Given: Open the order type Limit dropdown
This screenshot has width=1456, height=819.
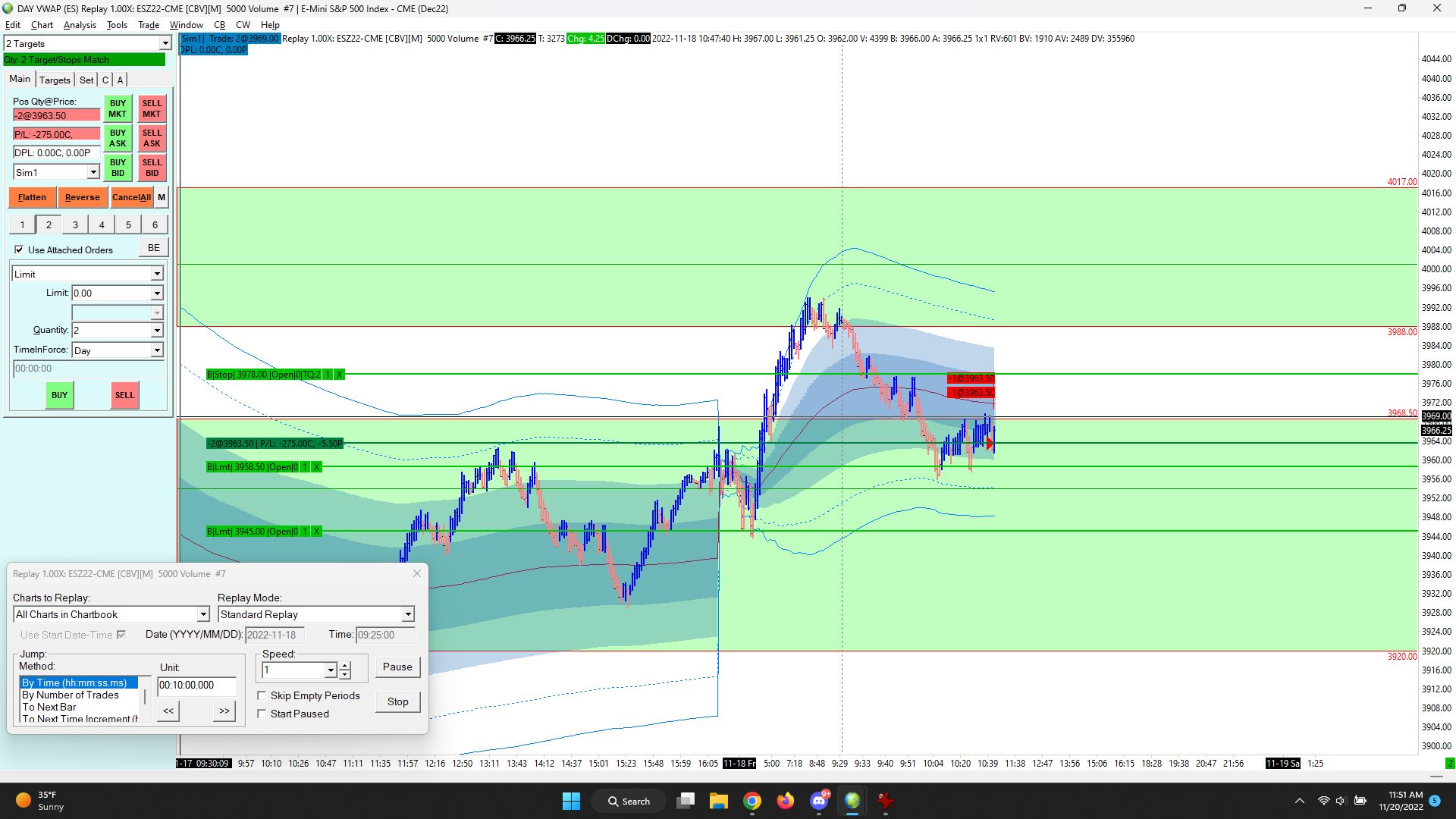Looking at the screenshot, I should click(157, 274).
